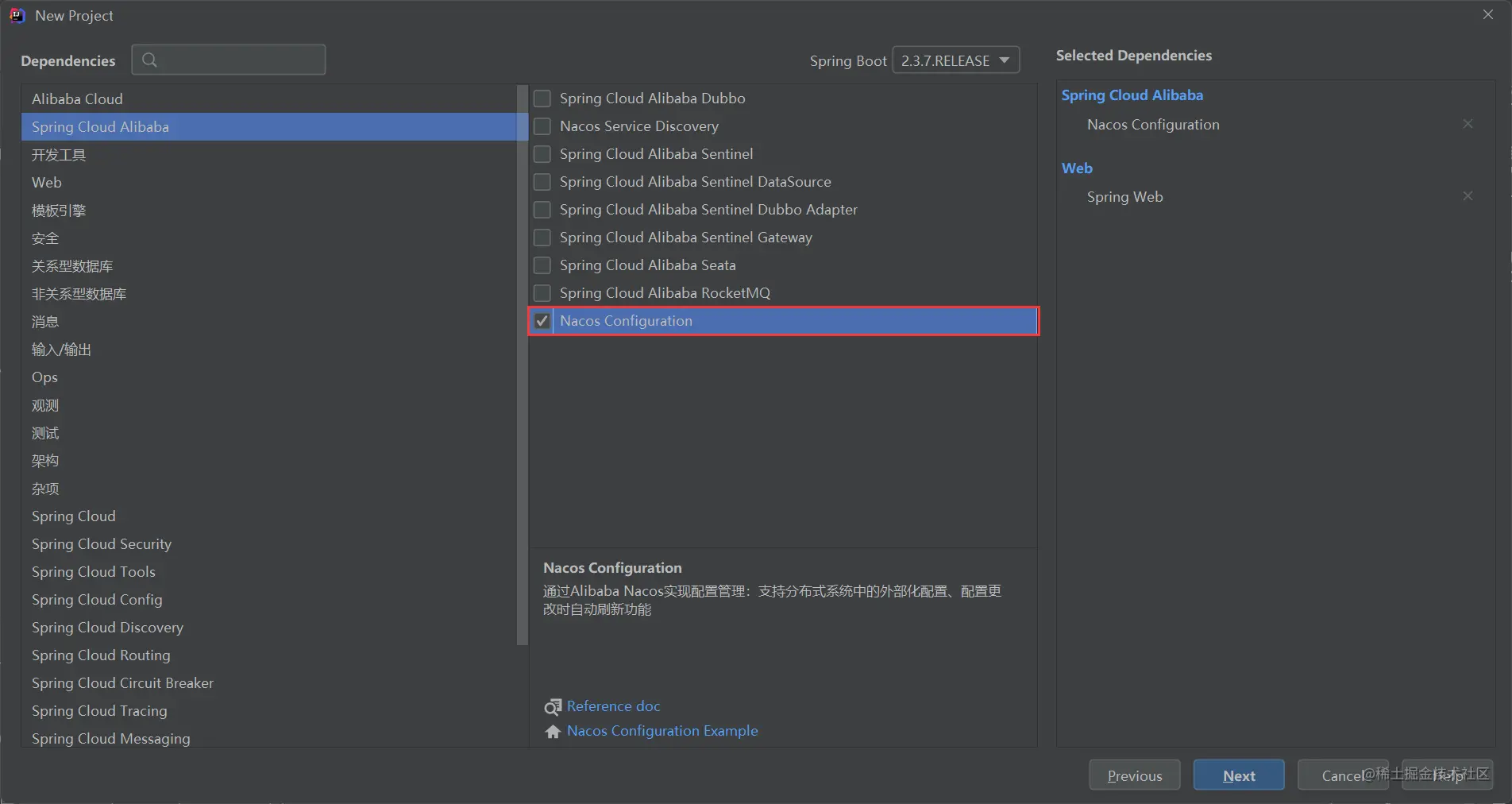The image size is (1512, 804).
Task: Choose the Ops category
Action: pyautogui.click(x=268, y=377)
